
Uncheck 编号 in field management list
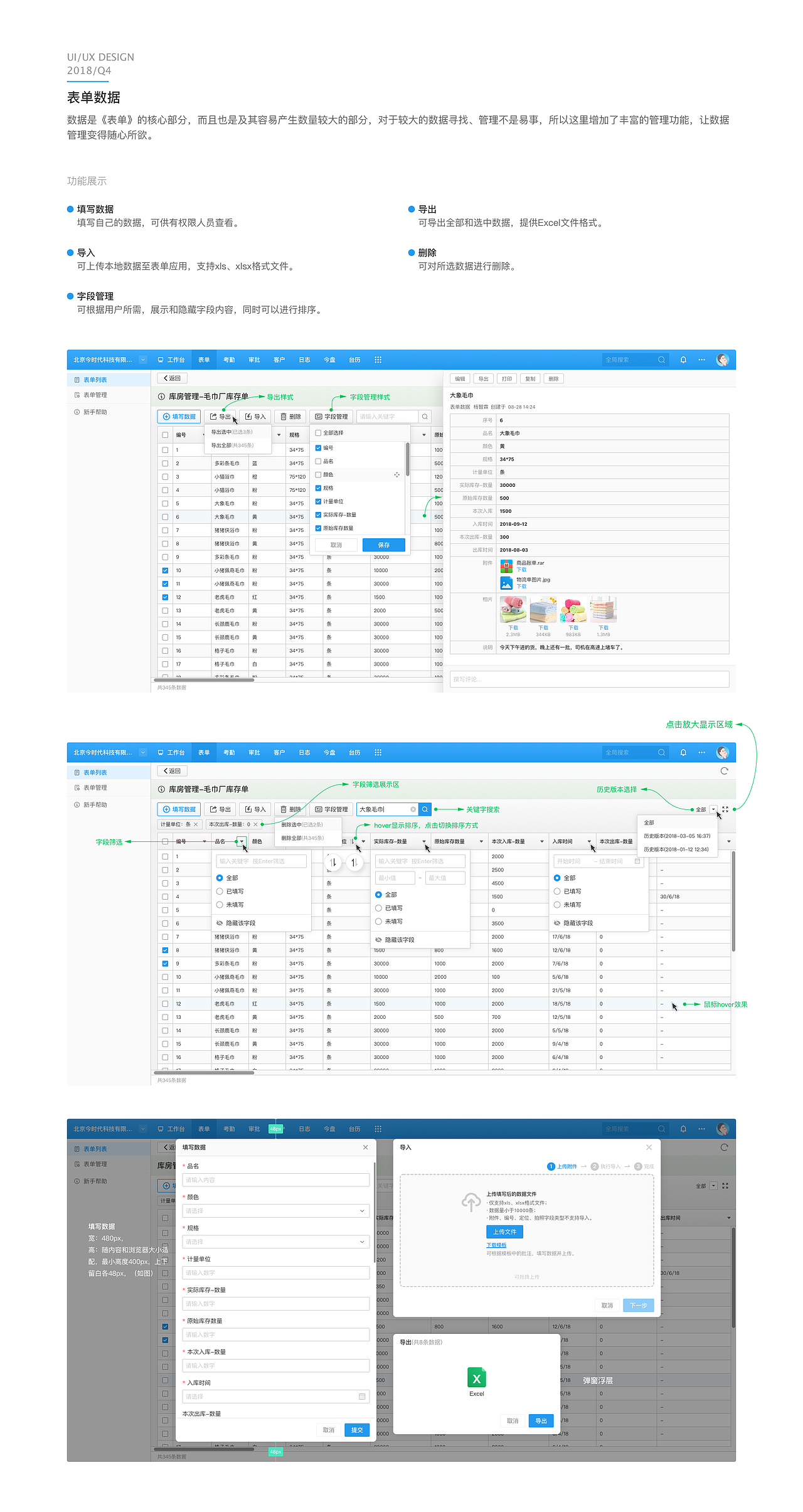coord(319,448)
